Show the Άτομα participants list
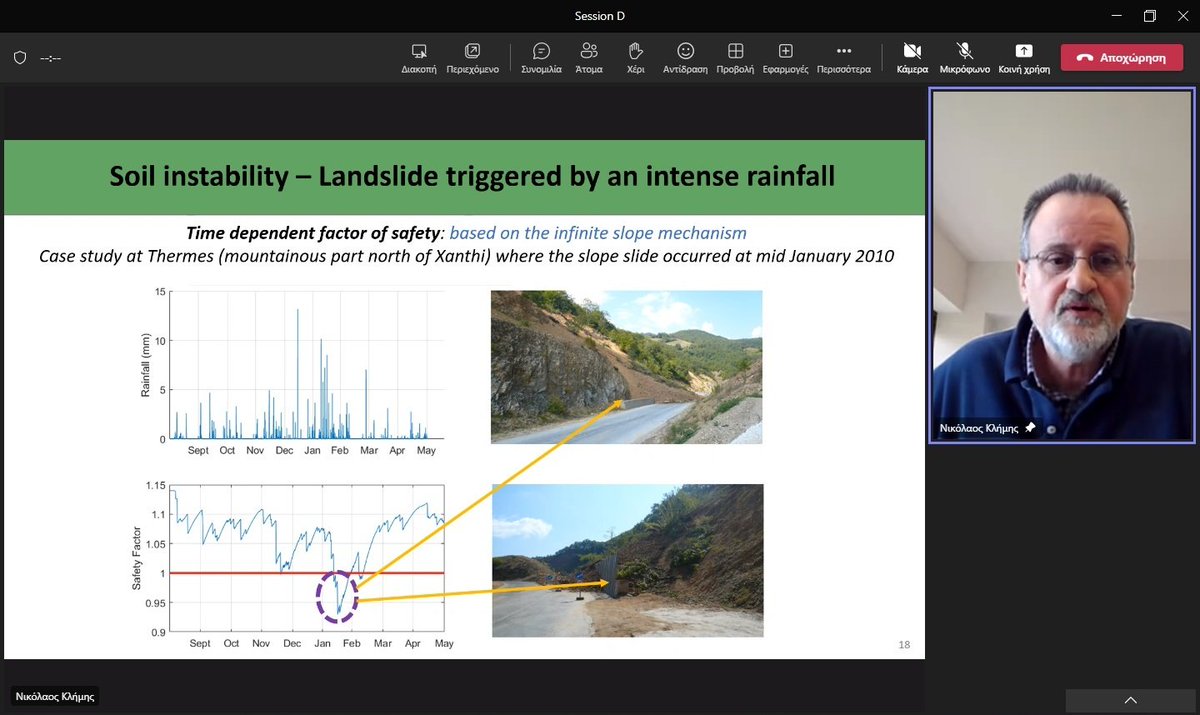 (589, 58)
